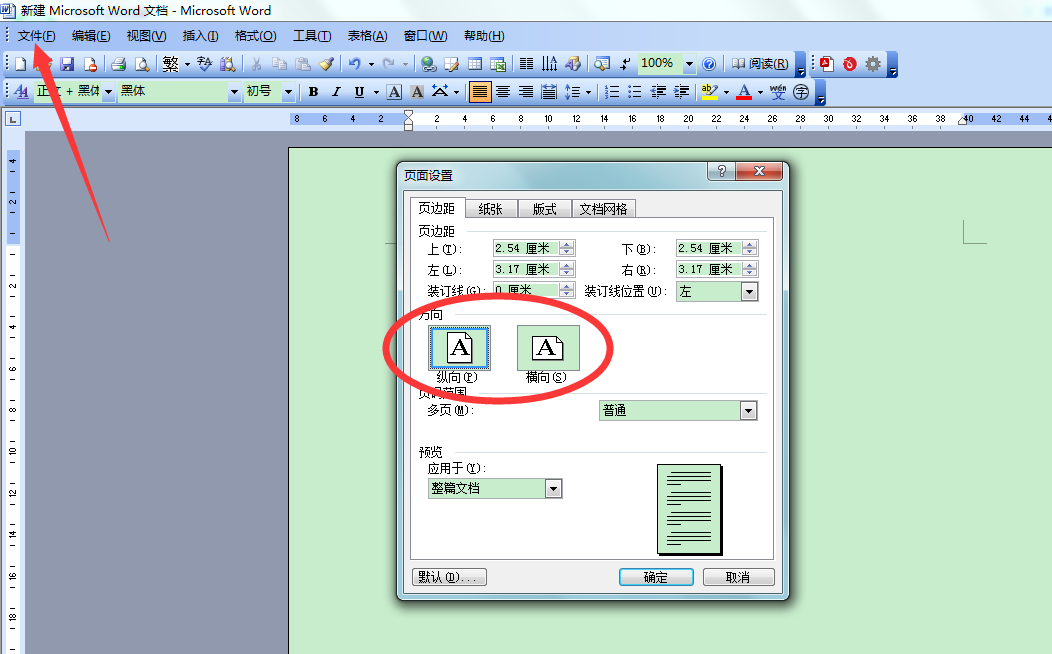The height and width of the screenshot is (654, 1052).
Task: Open the font size dropdown showing 初号
Action: (x=288, y=91)
